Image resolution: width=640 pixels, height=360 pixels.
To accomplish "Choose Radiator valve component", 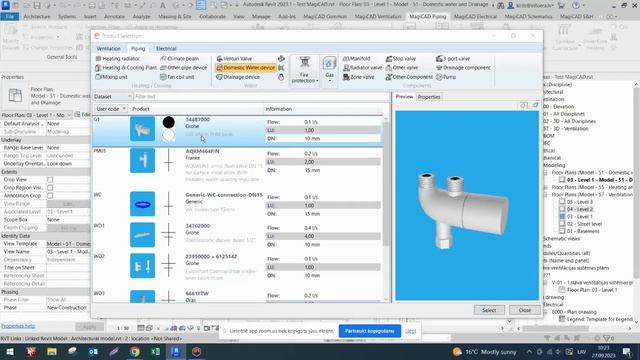I will pyautogui.click(x=362, y=68).
